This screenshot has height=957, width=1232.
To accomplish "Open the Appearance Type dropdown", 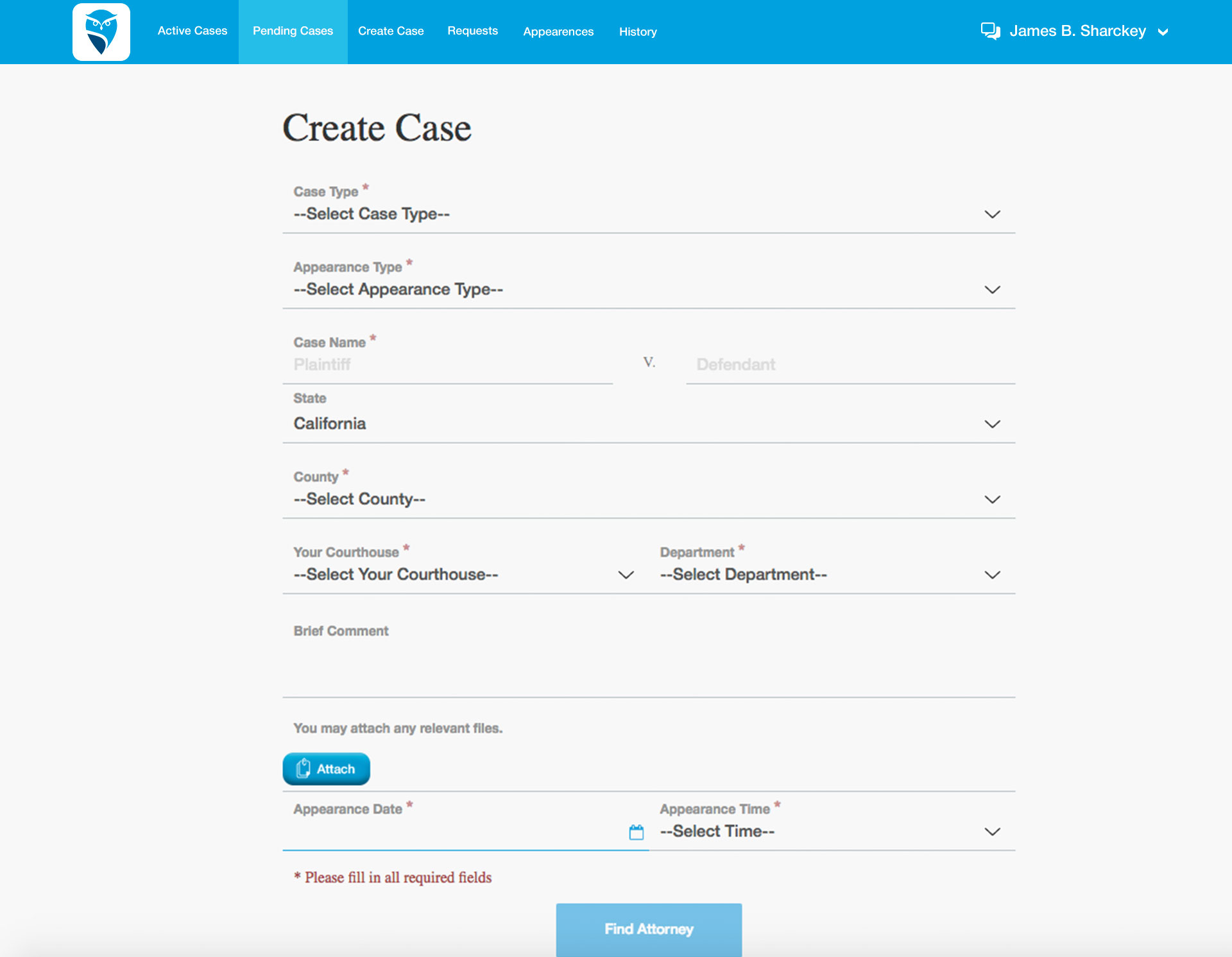I will click(x=648, y=289).
